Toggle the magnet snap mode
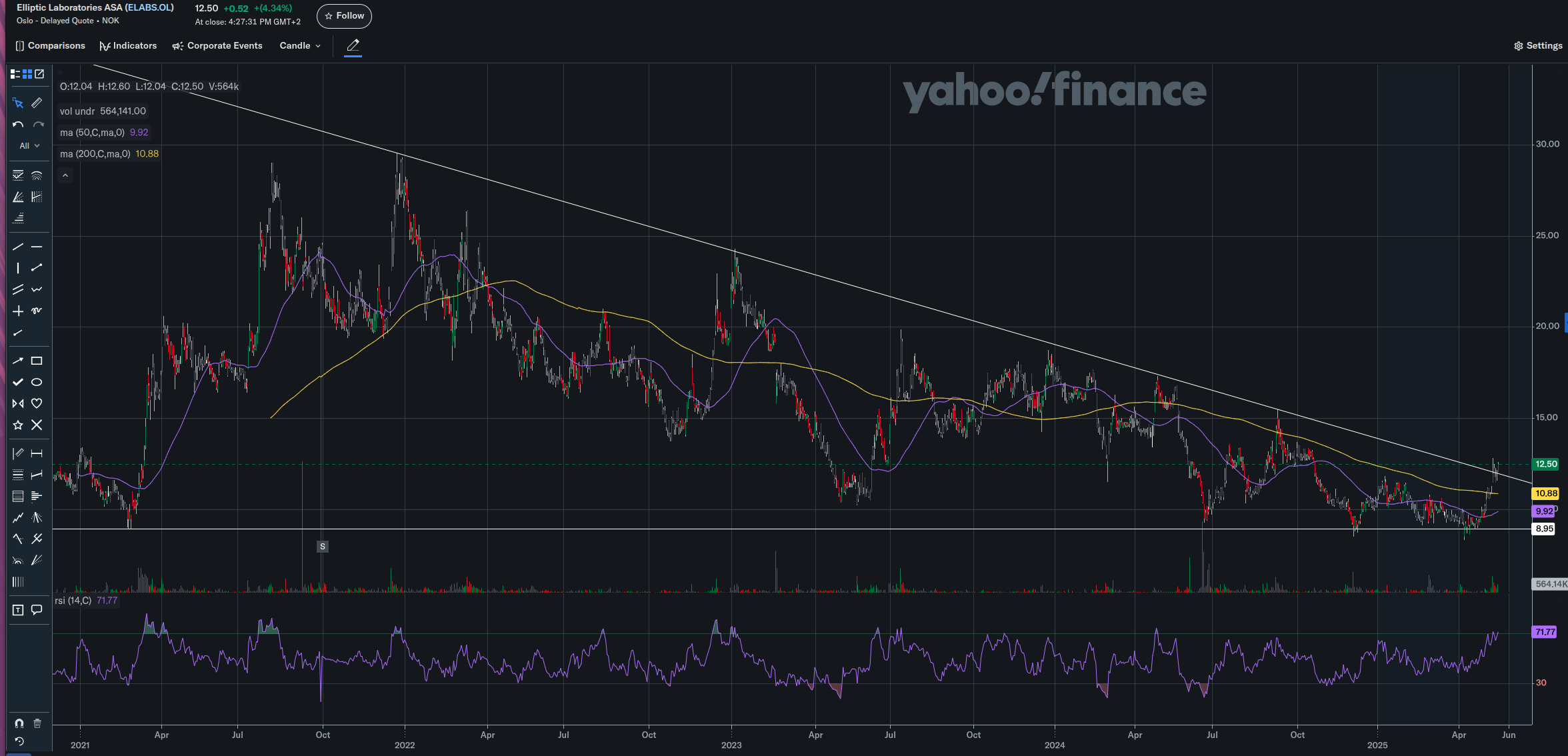Image resolution: width=1568 pixels, height=756 pixels. (x=19, y=723)
